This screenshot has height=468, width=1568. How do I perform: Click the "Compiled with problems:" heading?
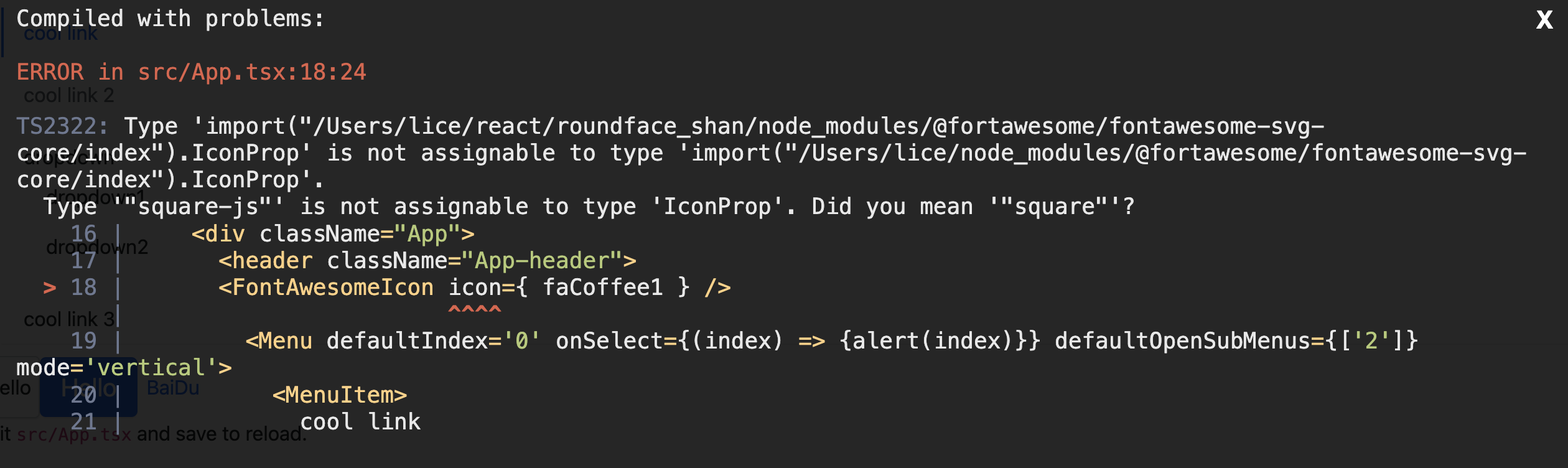[170, 19]
